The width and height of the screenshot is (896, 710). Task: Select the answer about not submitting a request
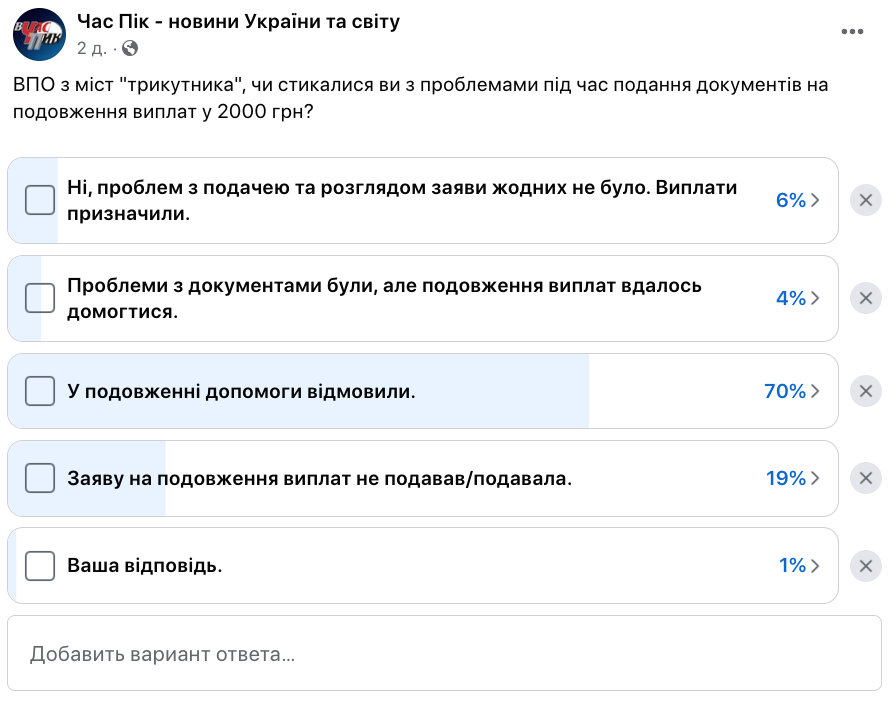coord(40,478)
